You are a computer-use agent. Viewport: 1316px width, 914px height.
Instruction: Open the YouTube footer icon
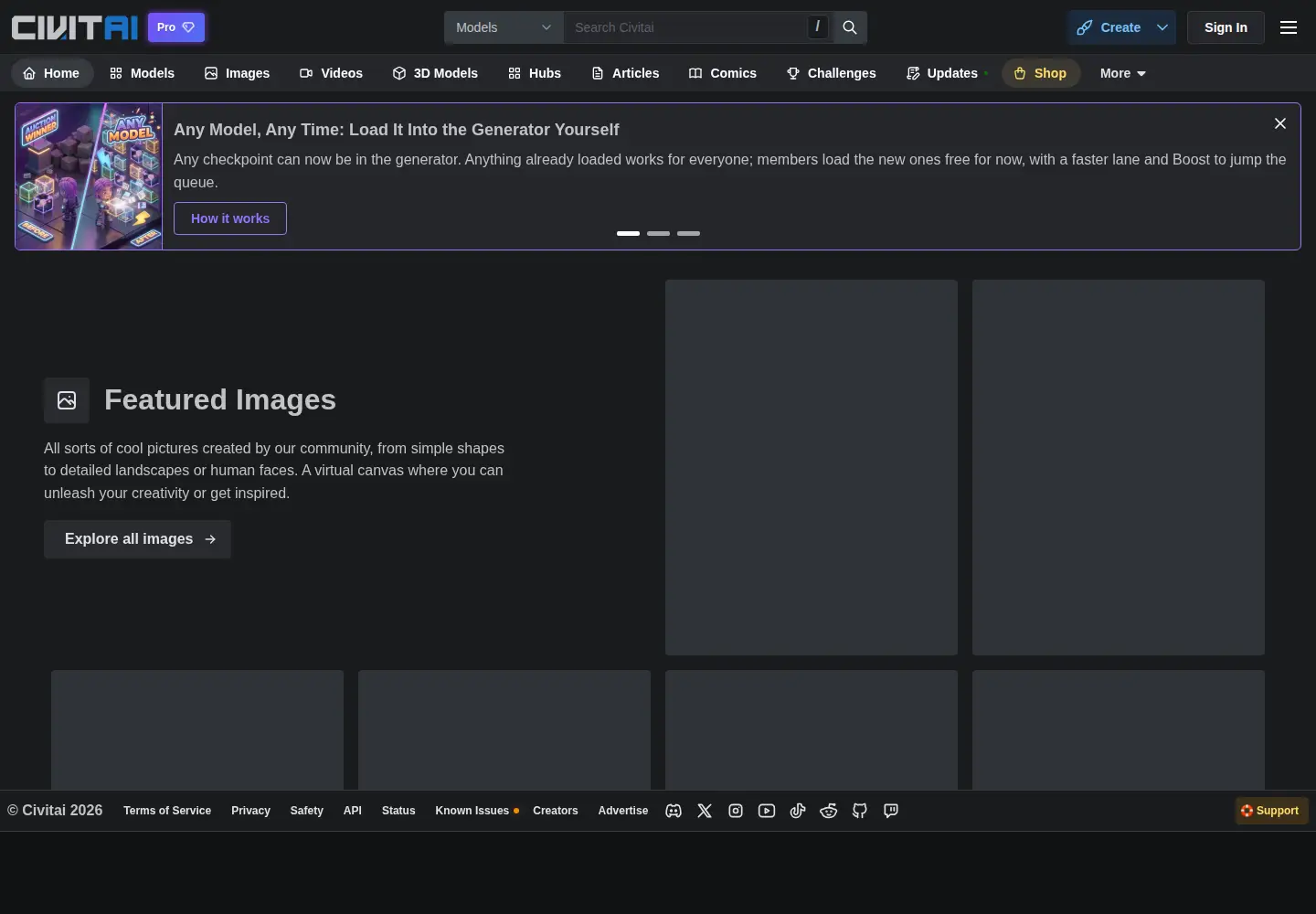coord(767,811)
